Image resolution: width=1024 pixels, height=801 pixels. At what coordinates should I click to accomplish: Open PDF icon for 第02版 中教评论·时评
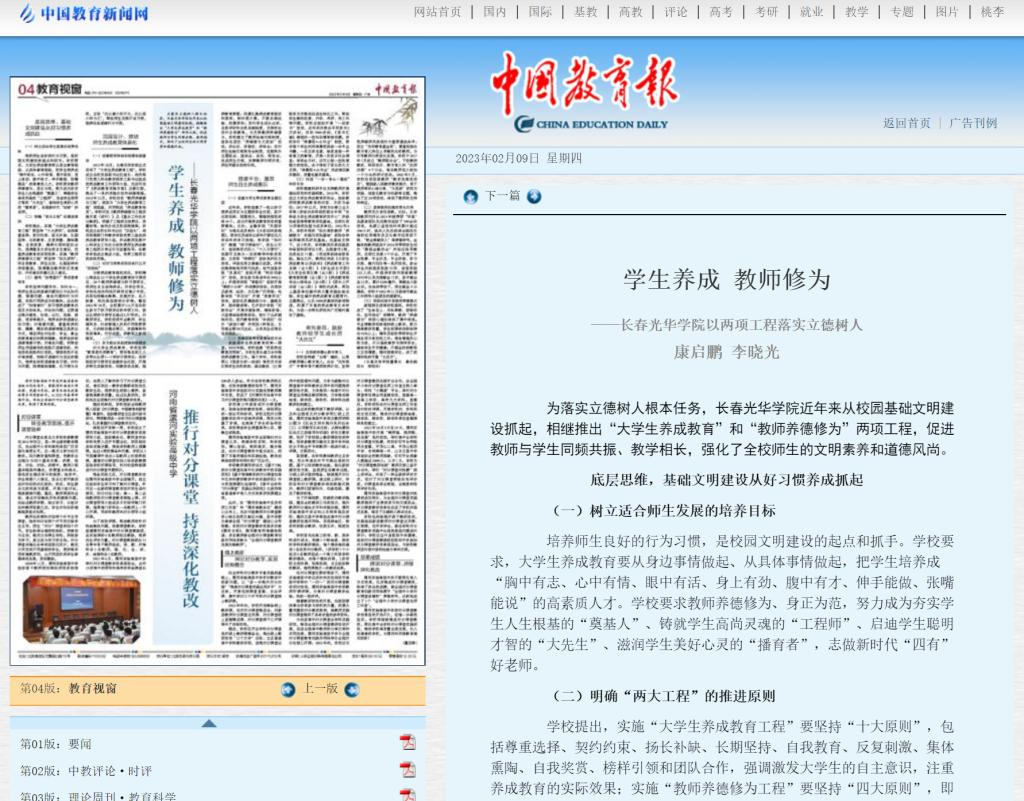tap(407, 770)
